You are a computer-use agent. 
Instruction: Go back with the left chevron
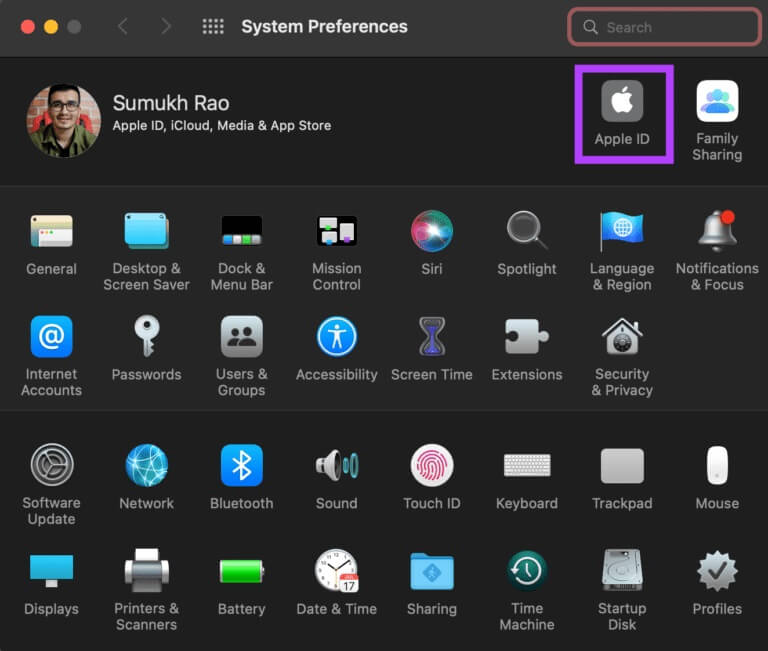[123, 26]
